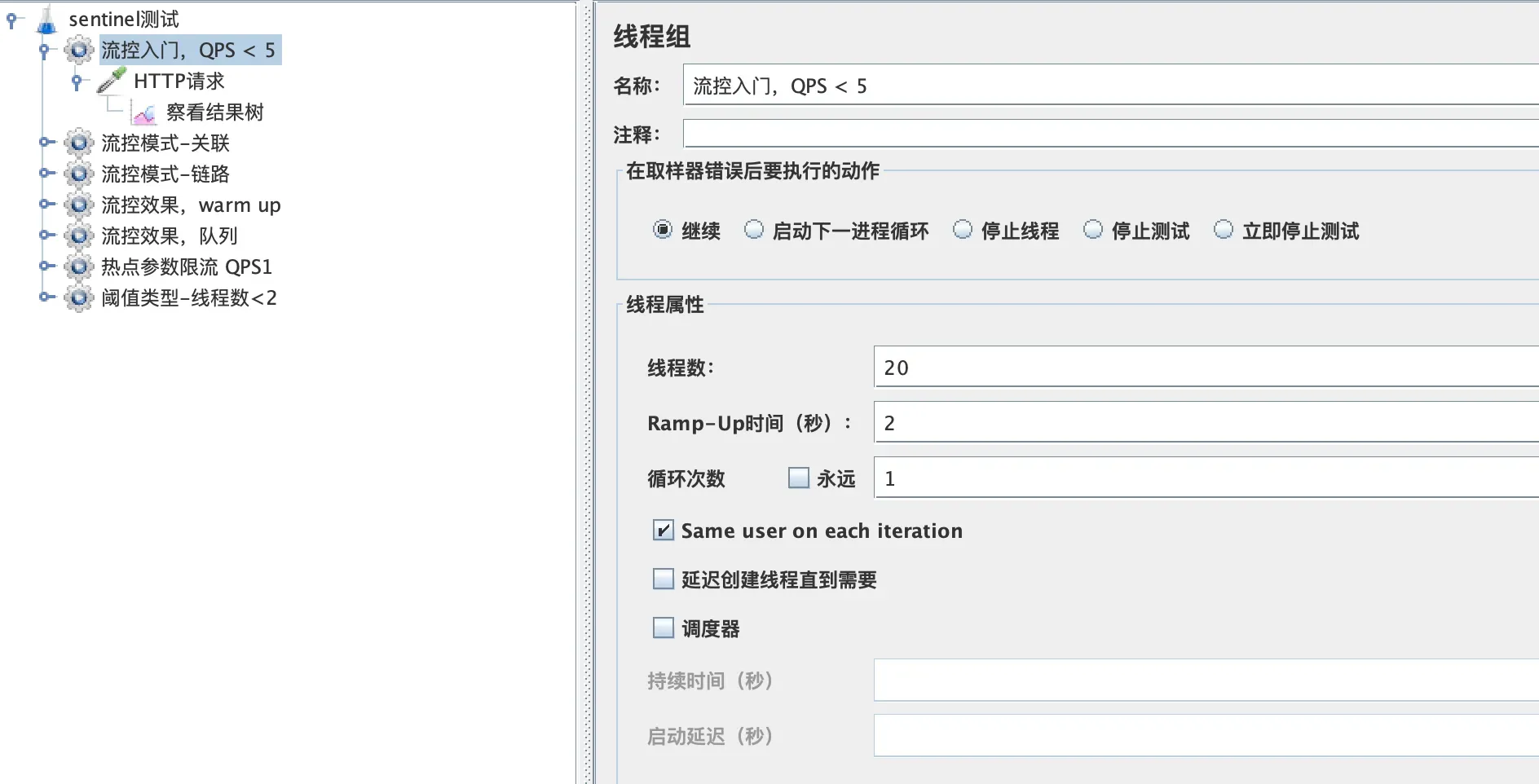Select the 流控入门, QPS < 5 tree item

[191, 50]
